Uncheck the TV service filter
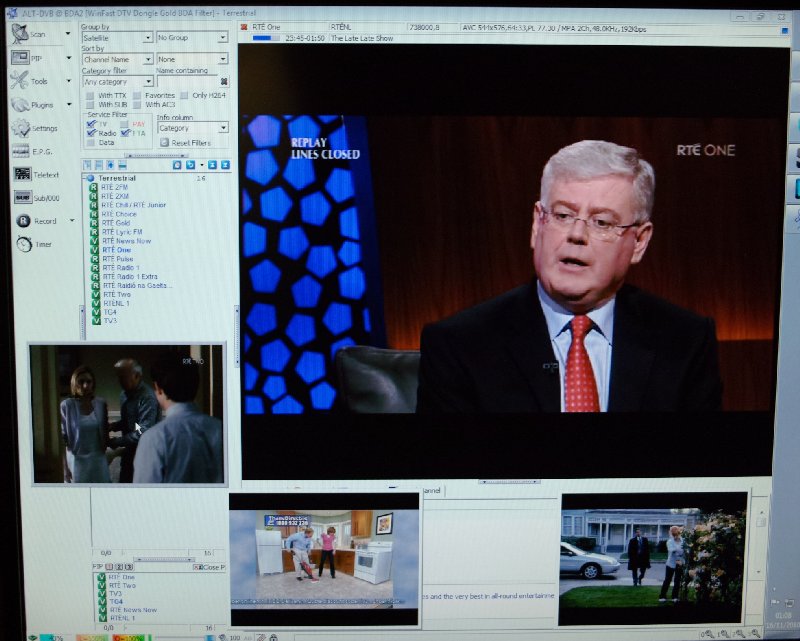Screen dimensions: 800x641 pyautogui.click(x=91, y=124)
